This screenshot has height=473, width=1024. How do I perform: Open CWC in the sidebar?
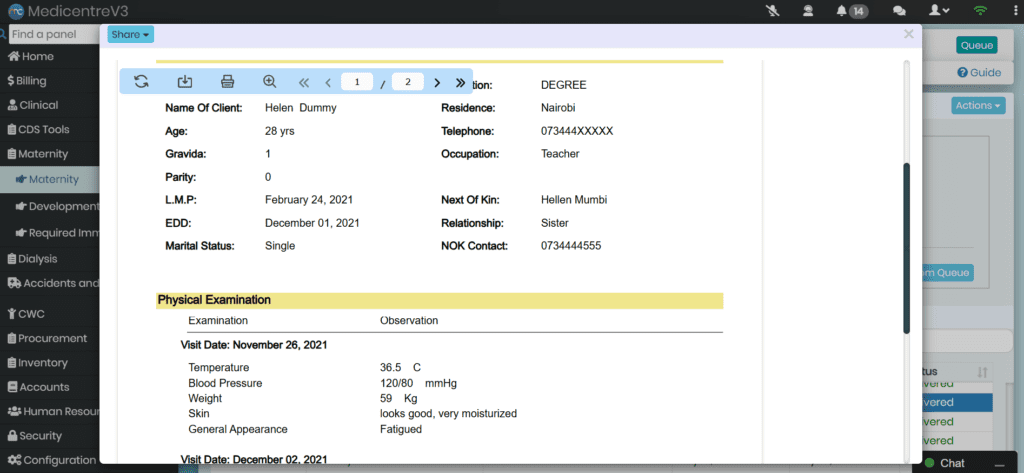(25, 314)
